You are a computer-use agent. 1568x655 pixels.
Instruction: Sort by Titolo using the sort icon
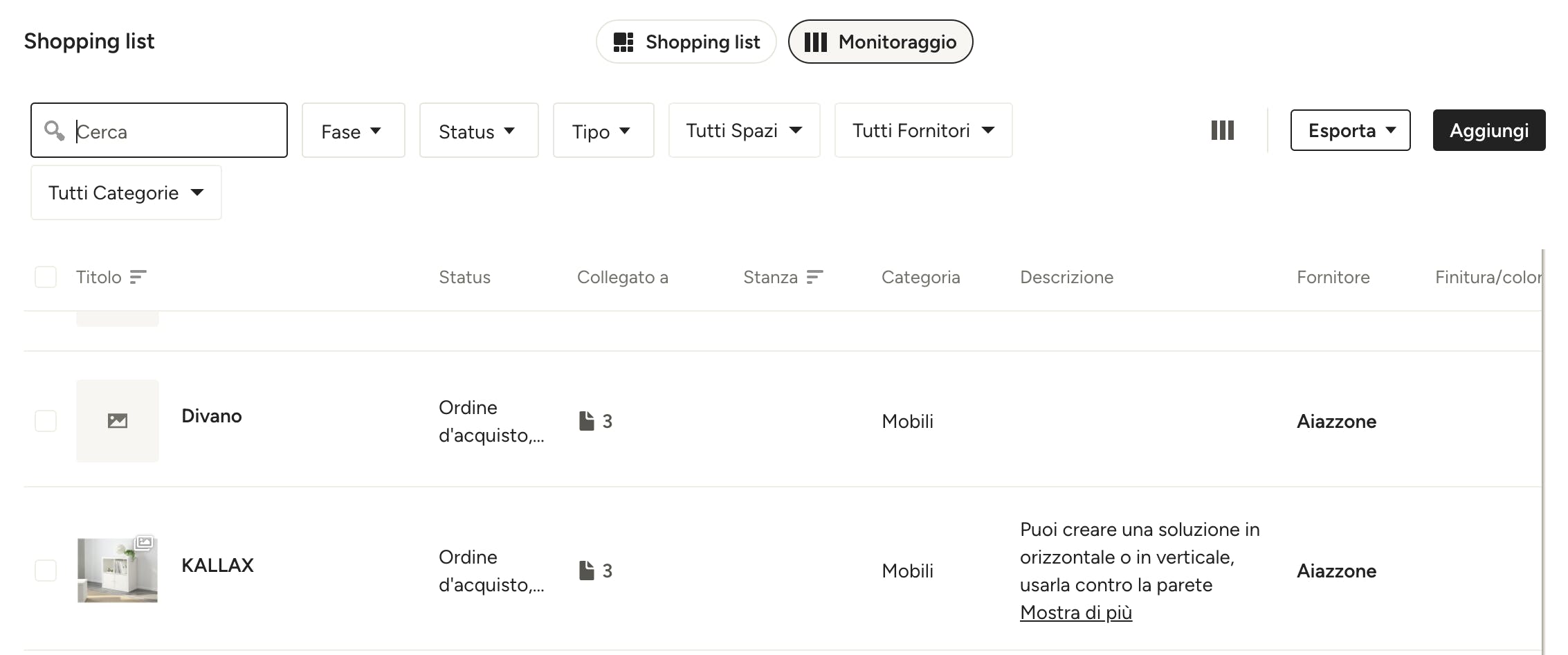click(x=138, y=277)
